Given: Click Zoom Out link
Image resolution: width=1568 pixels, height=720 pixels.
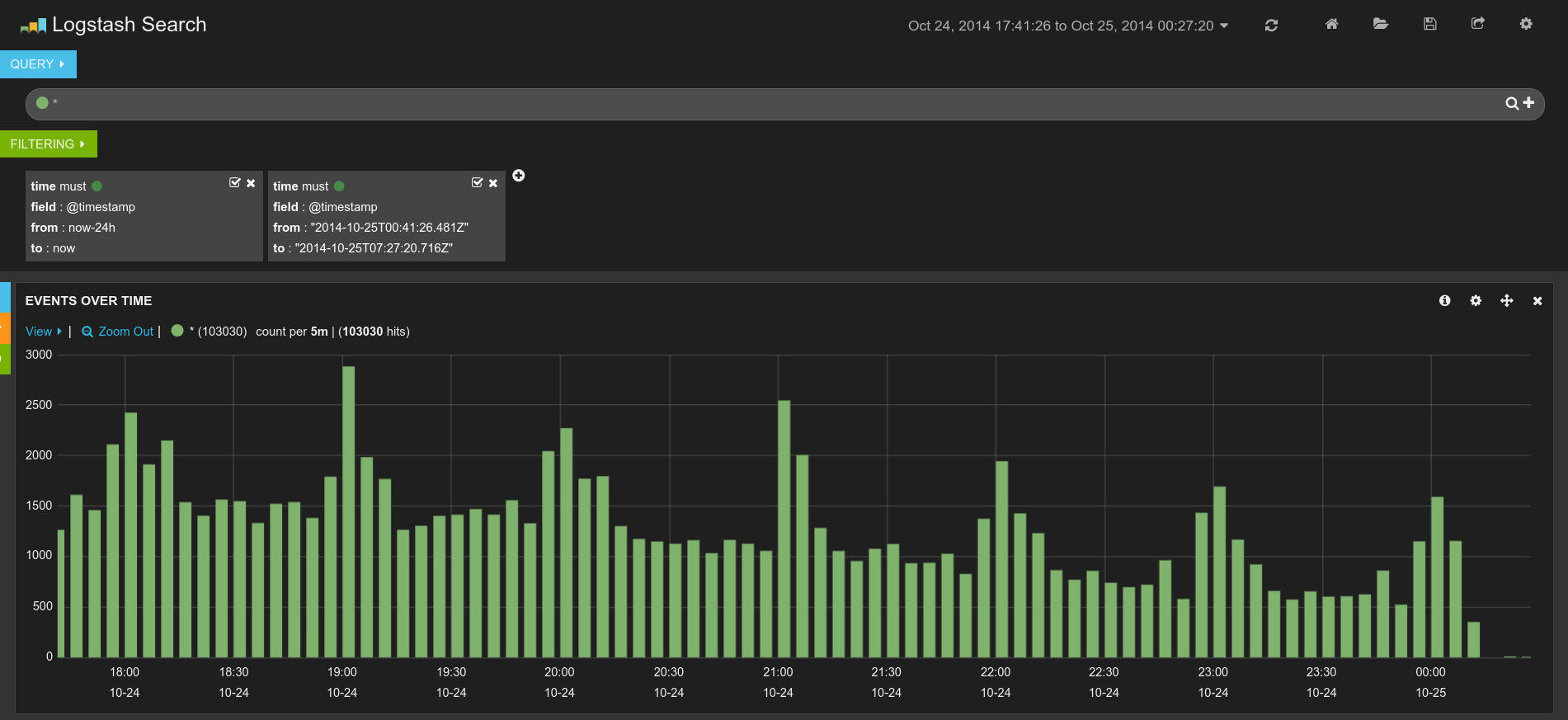Looking at the screenshot, I should pyautogui.click(x=117, y=332).
